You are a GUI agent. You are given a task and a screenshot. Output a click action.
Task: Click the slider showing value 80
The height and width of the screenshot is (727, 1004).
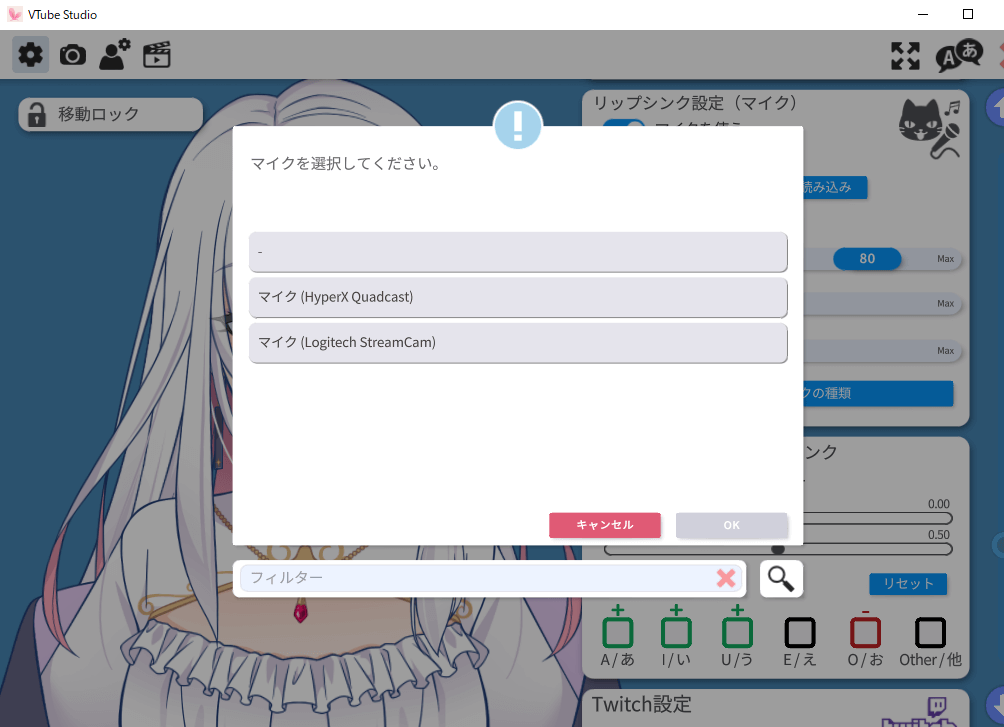coord(867,259)
